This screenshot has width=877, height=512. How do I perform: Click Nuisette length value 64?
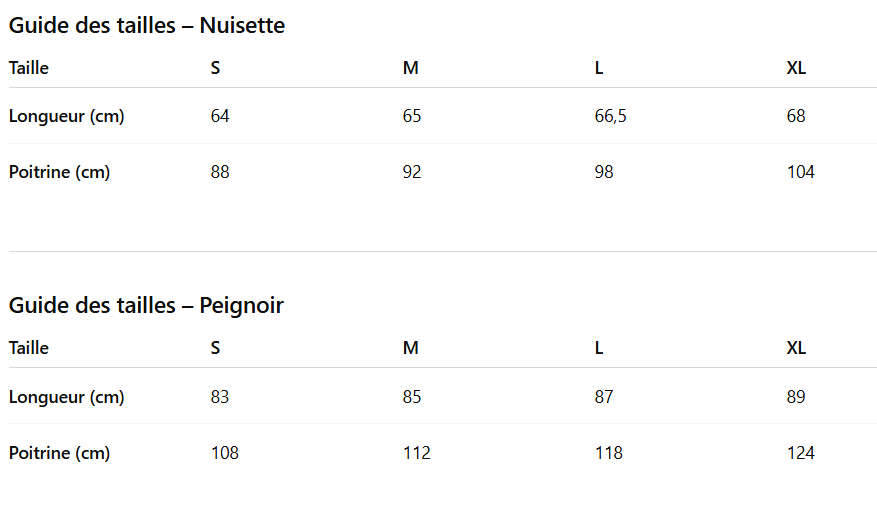220,116
